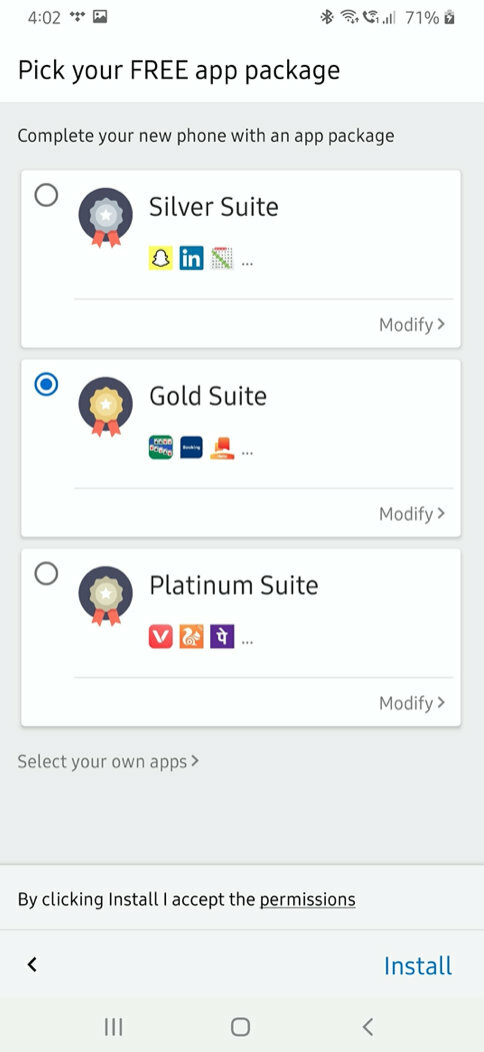Screen dimensions: 484x1052
Task: Select the Silver Suite radio button
Action: pyautogui.click(x=46, y=195)
